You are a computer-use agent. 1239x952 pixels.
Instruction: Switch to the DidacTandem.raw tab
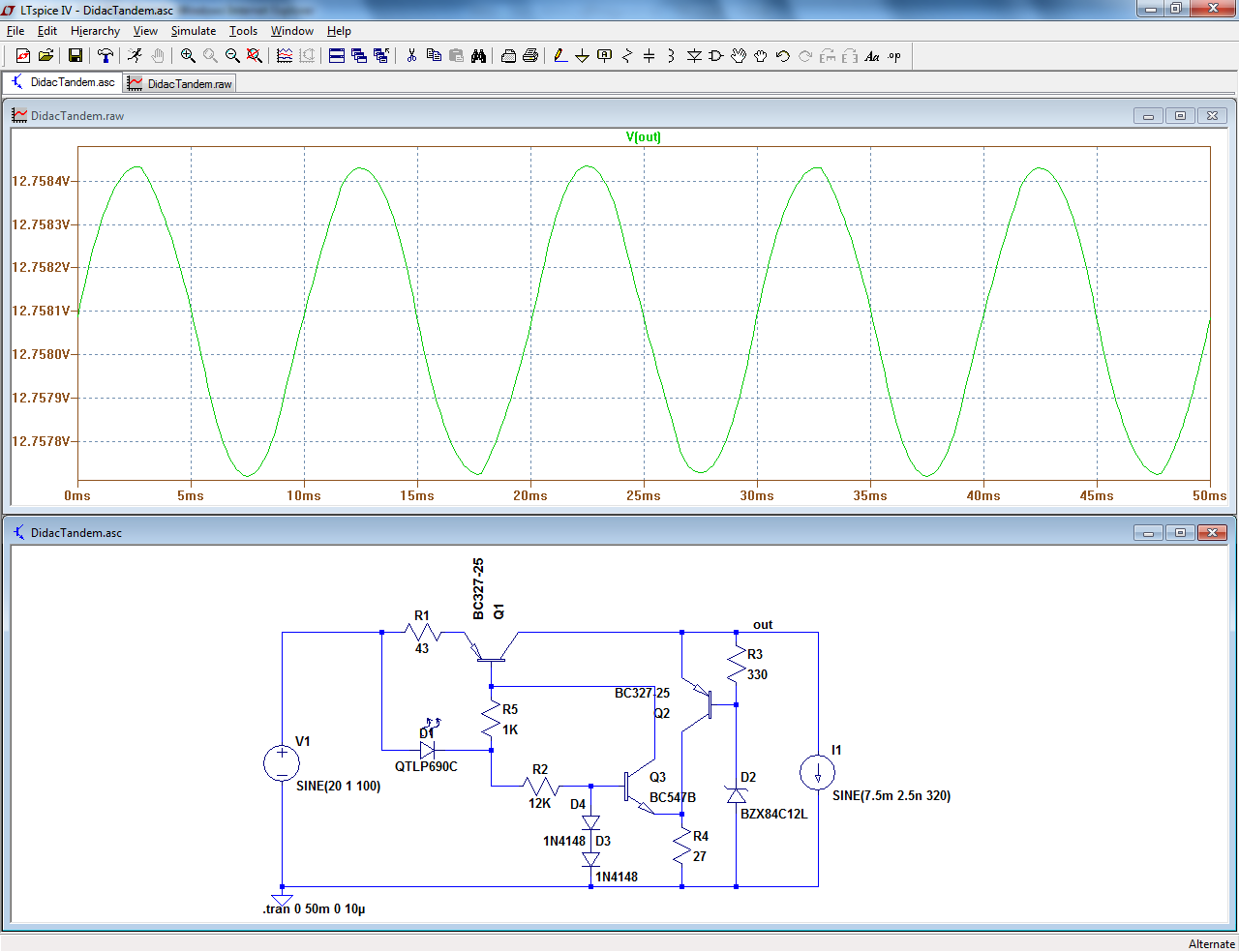181,84
